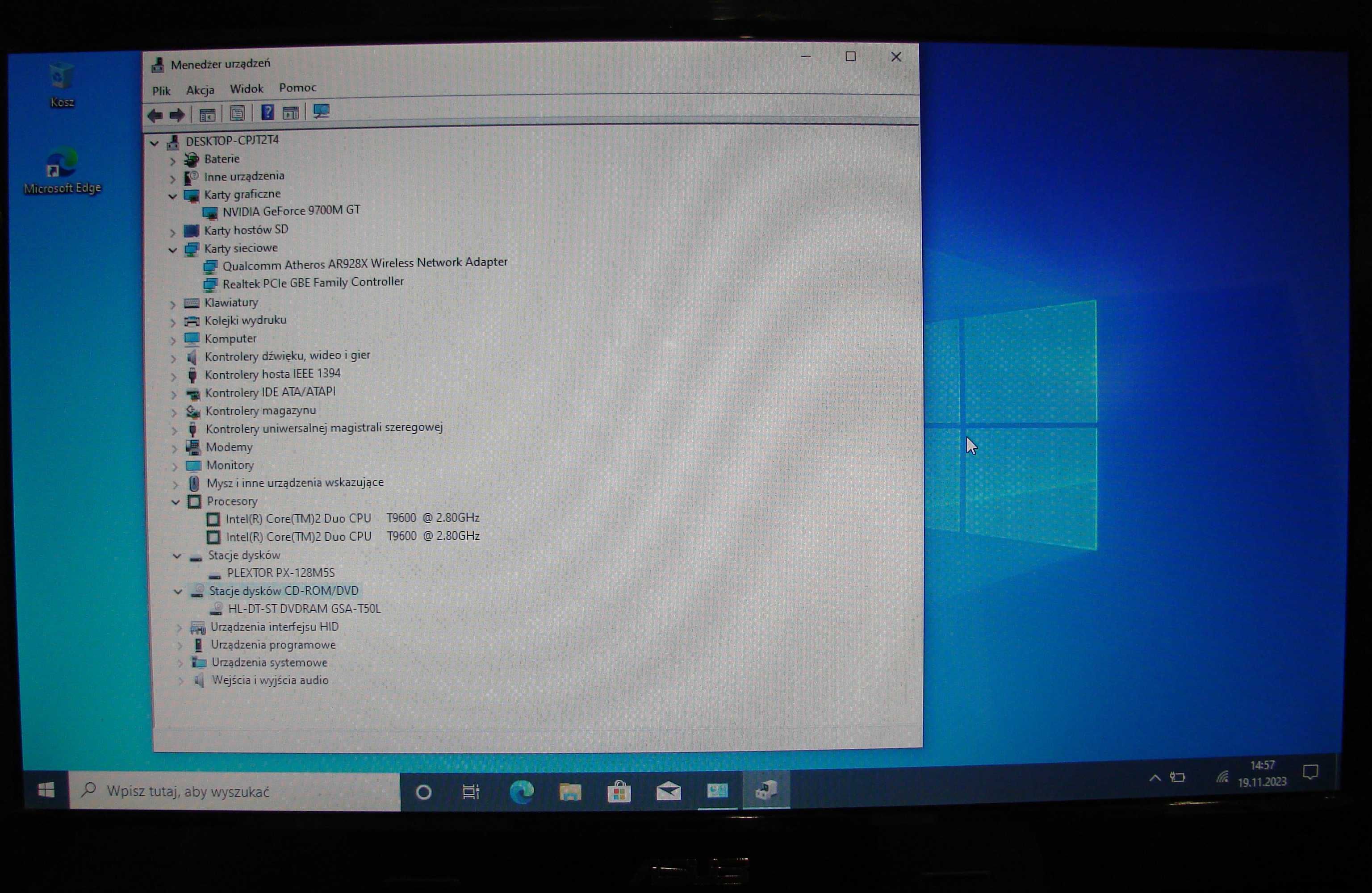Select the Klawiatury label
The height and width of the screenshot is (893, 1372).
click(231, 303)
